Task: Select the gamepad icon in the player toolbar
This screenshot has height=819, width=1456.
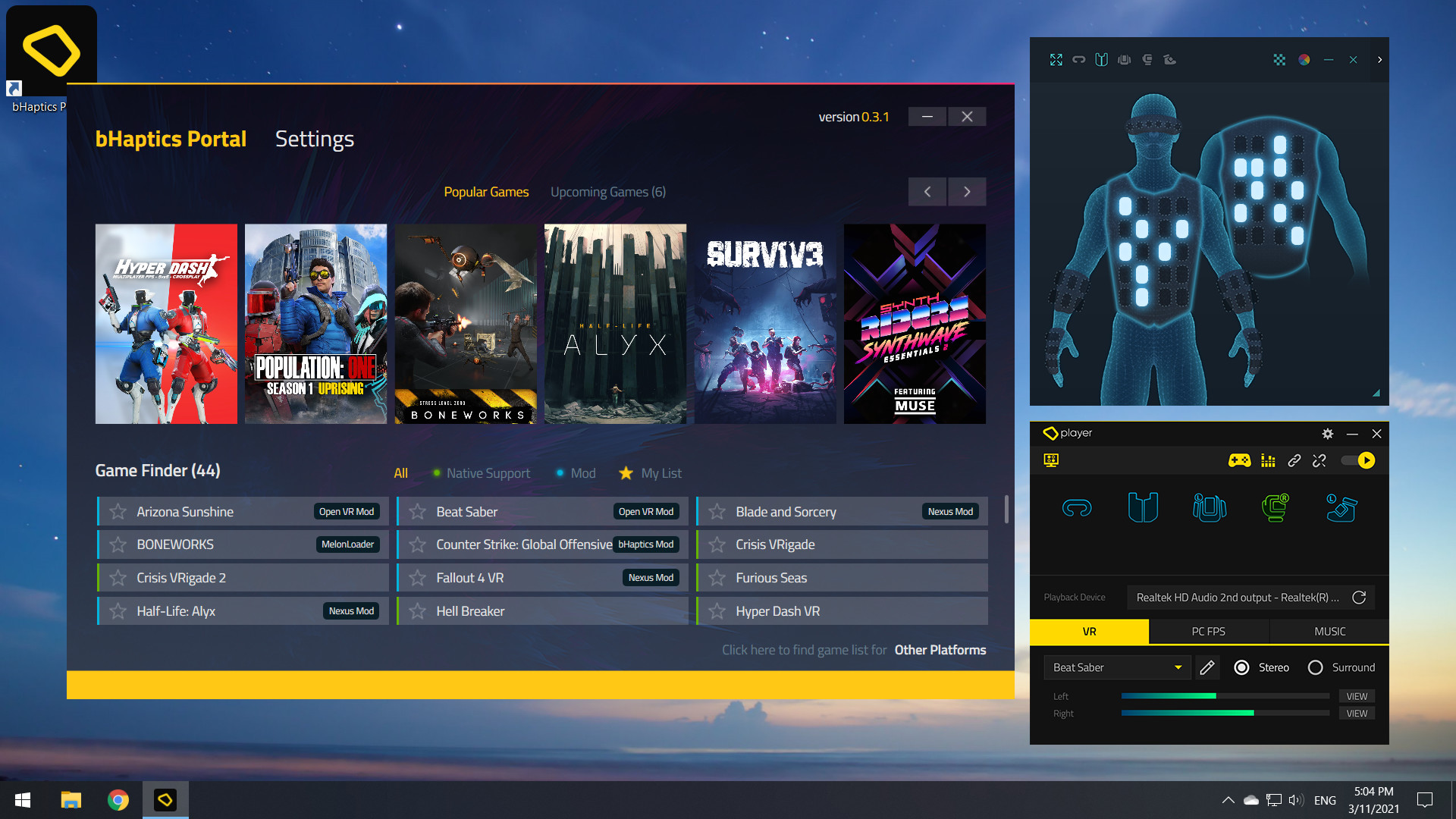Action: tap(1240, 460)
